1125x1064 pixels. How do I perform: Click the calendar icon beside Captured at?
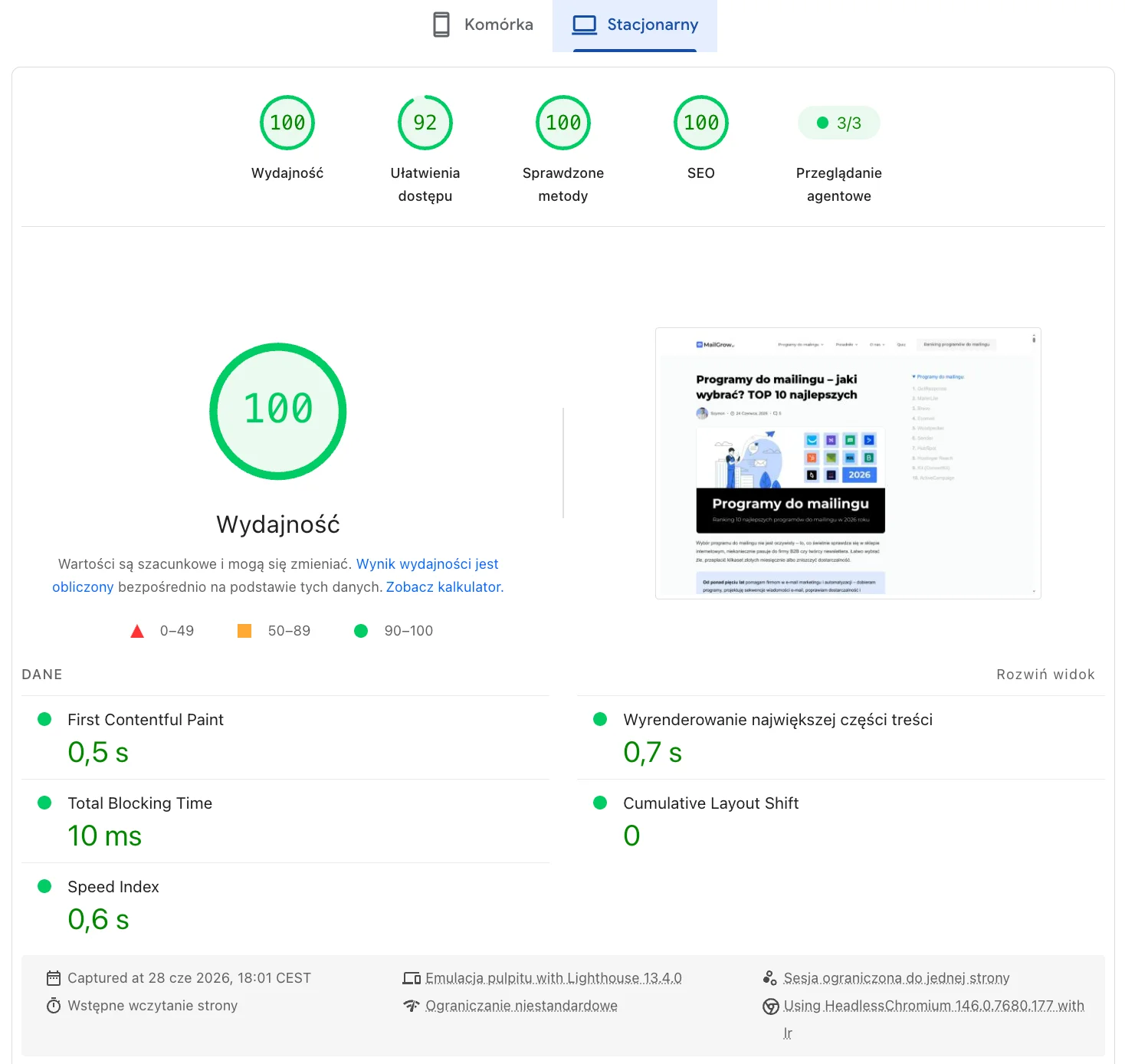tap(54, 978)
